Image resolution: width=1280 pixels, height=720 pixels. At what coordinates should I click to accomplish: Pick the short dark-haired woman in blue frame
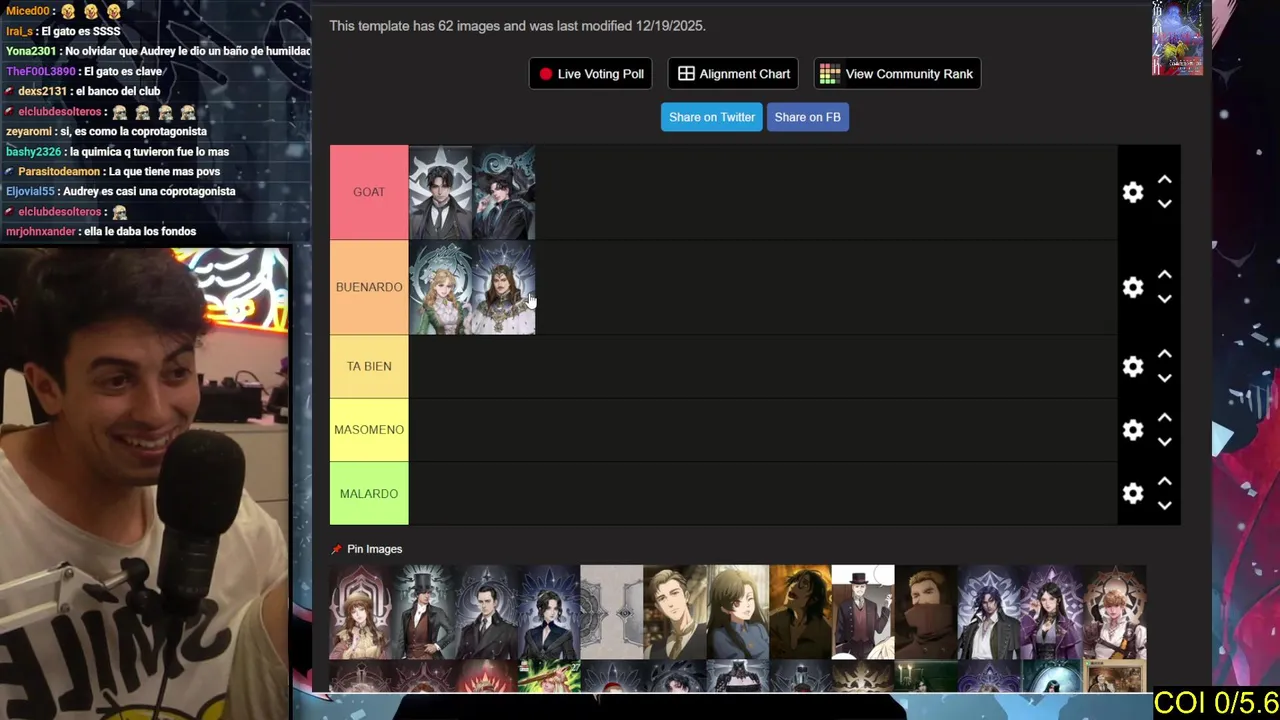click(549, 612)
